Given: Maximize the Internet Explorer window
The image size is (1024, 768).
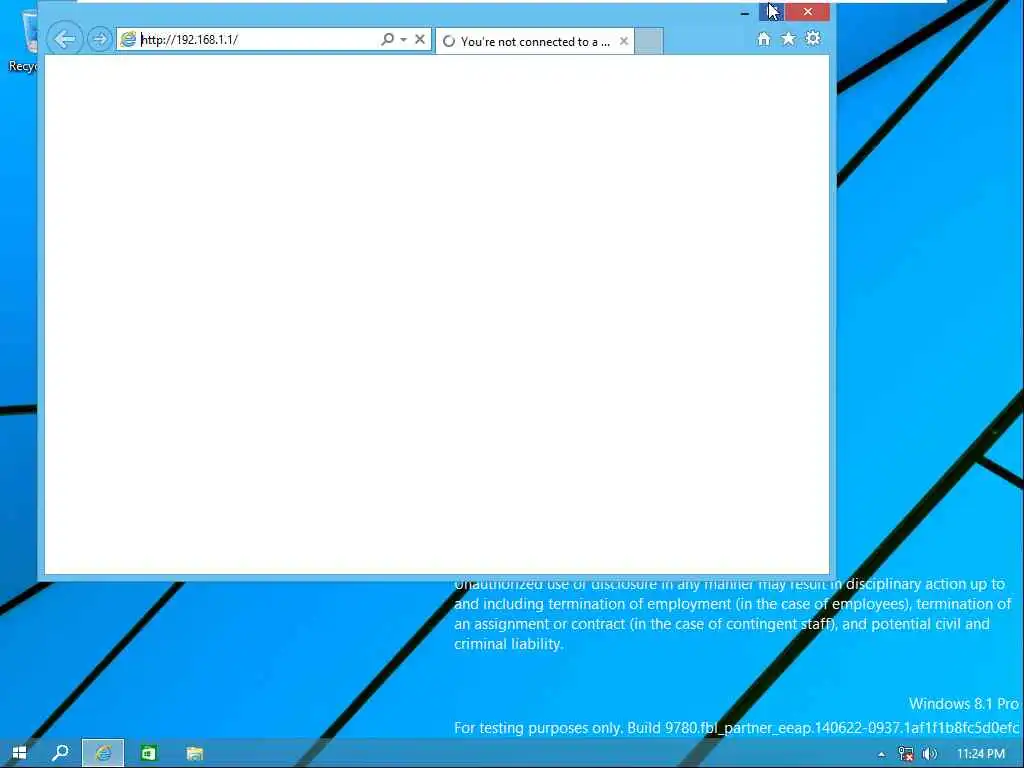Looking at the screenshot, I should point(771,12).
